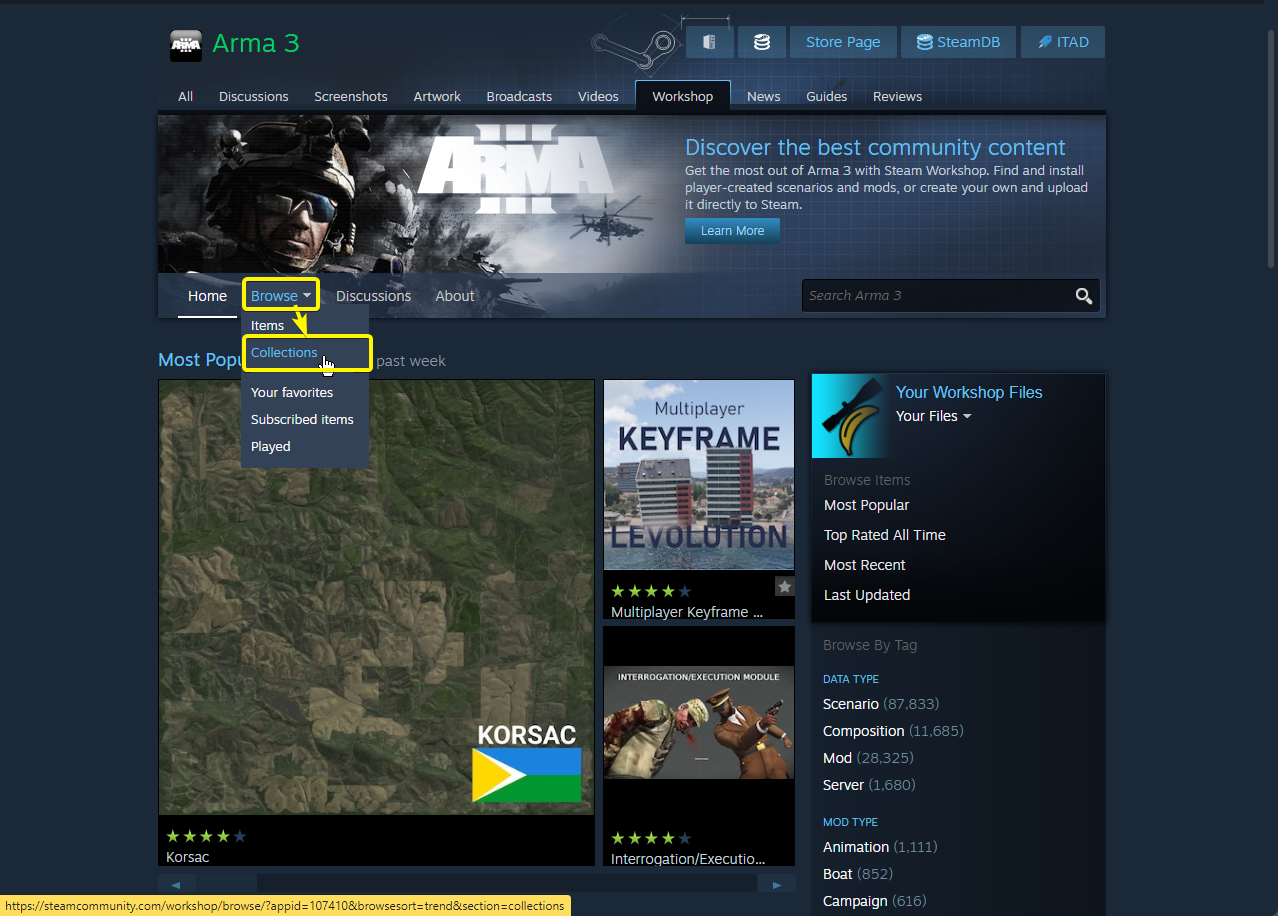Choose Items from the Browse menu
1278x916 pixels.
click(x=267, y=325)
